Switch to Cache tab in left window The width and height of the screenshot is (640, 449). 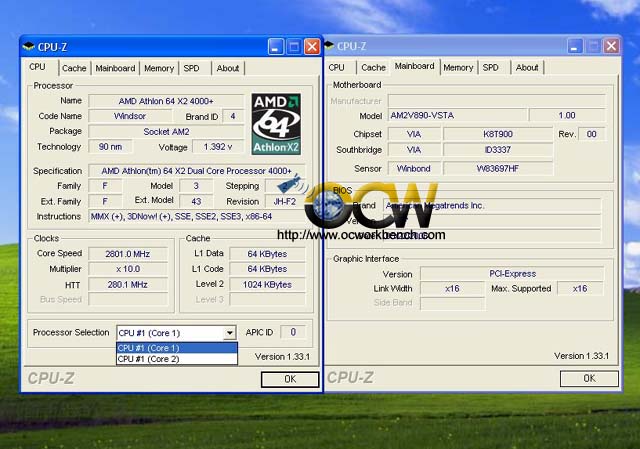tap(74, 68)
